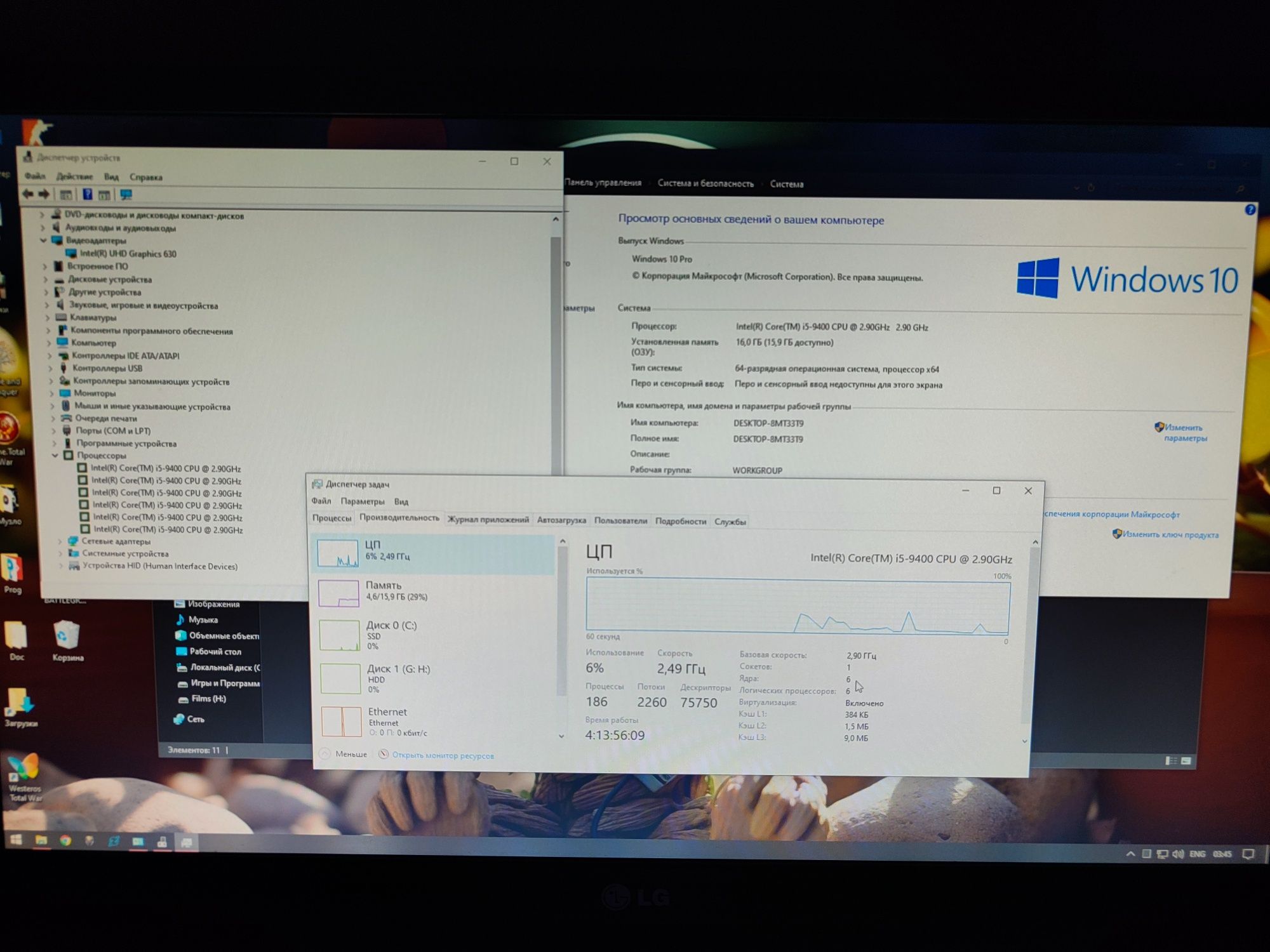This screenshot has height=952, width=1270.
Task: Collapse the Видеоадаптеры tree node
Action: [x=43, y=241]
